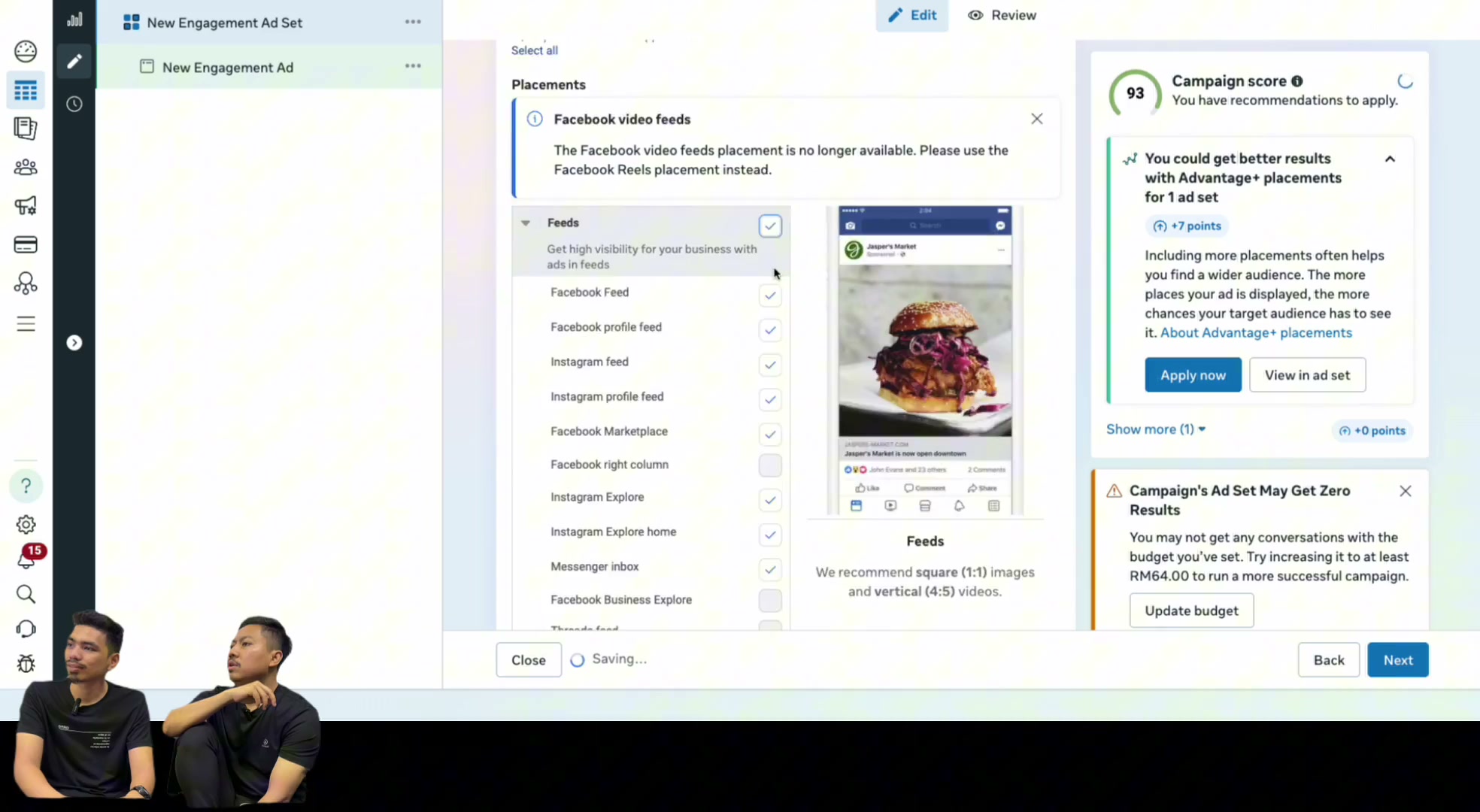Enable the Facebook right column checkbox
The image size is (1480, 812).
tap(770, 465)
